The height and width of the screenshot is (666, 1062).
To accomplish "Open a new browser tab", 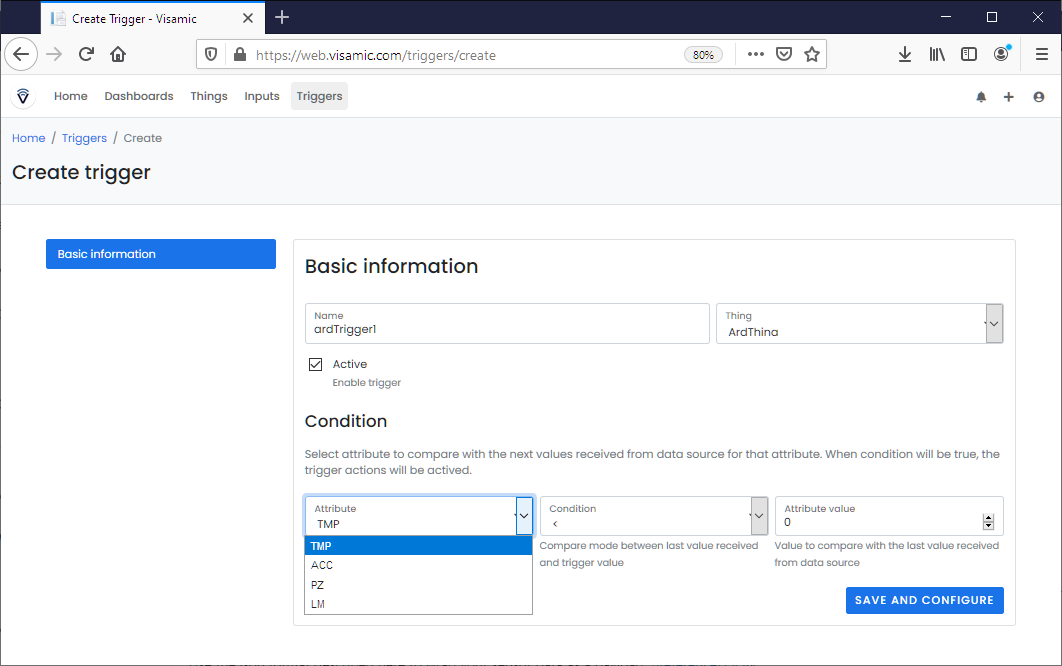I will (282, 18).
